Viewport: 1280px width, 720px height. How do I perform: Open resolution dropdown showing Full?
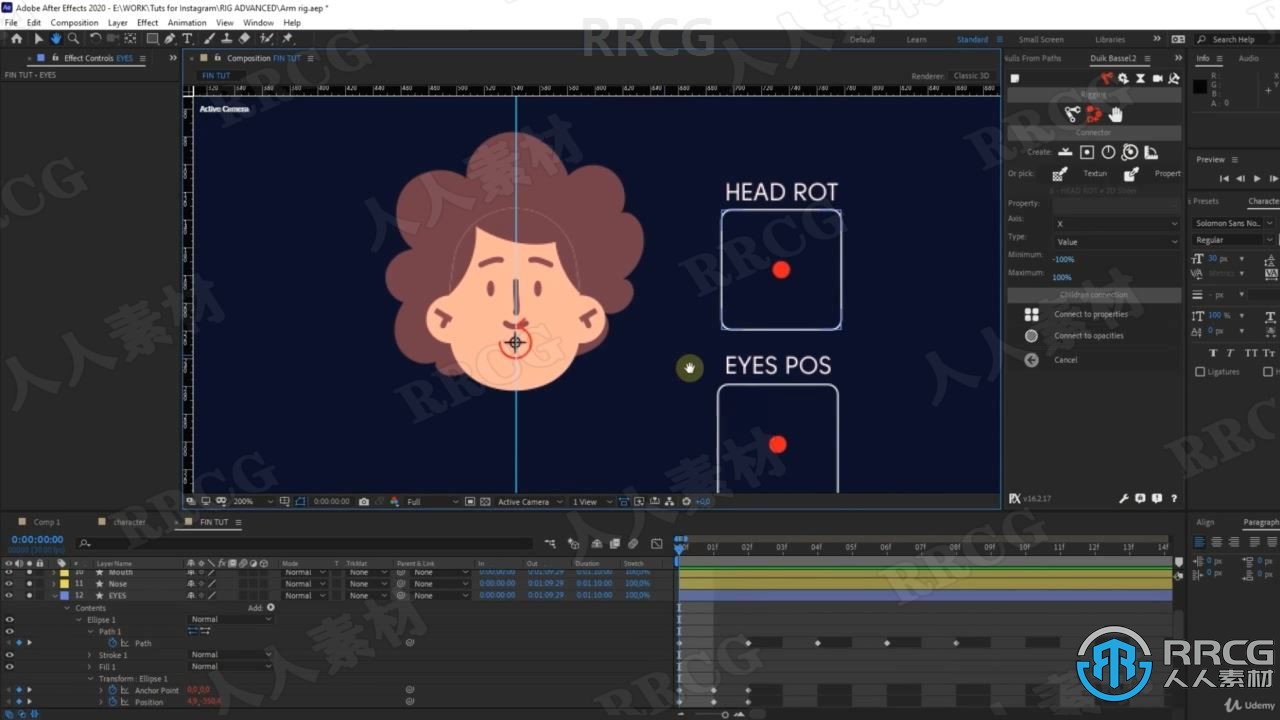[431, 502]
